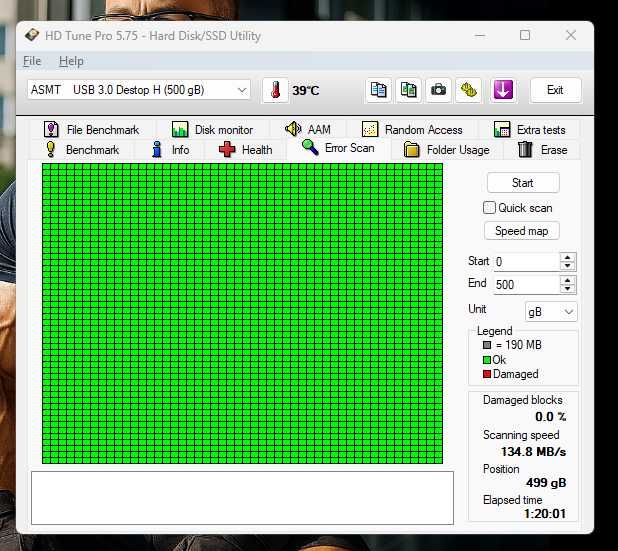Open the Unit gB dropdown
The image size is (618, 551).
[551, 312]
